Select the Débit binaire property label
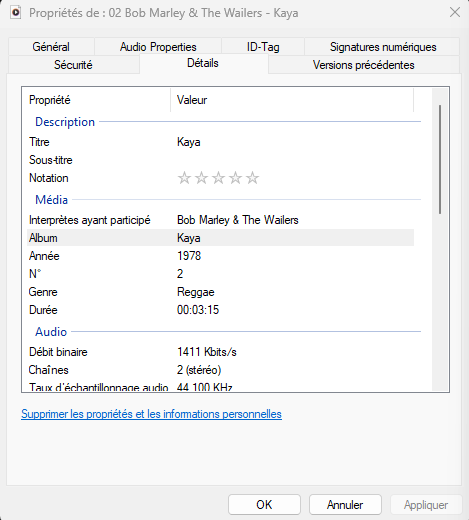The height and width of the screenshot is (520, 469). coord(58,352)
